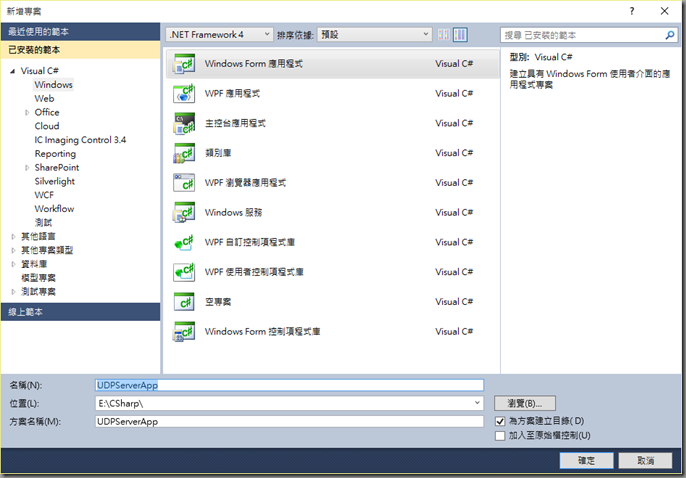The height and width of the screenshot is (478, 686).
Task: Expand the 其他專案類型 tree node
Action: 13,250
